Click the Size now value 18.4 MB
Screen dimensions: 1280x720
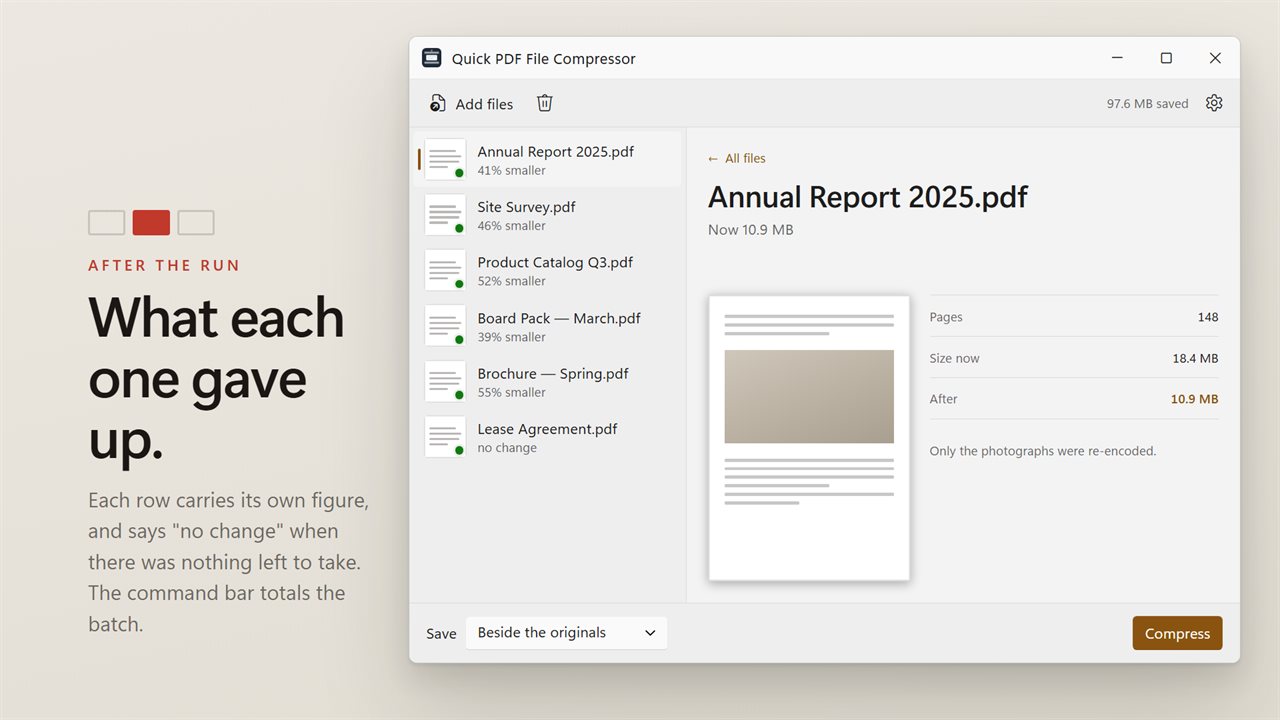[1195, 358]
